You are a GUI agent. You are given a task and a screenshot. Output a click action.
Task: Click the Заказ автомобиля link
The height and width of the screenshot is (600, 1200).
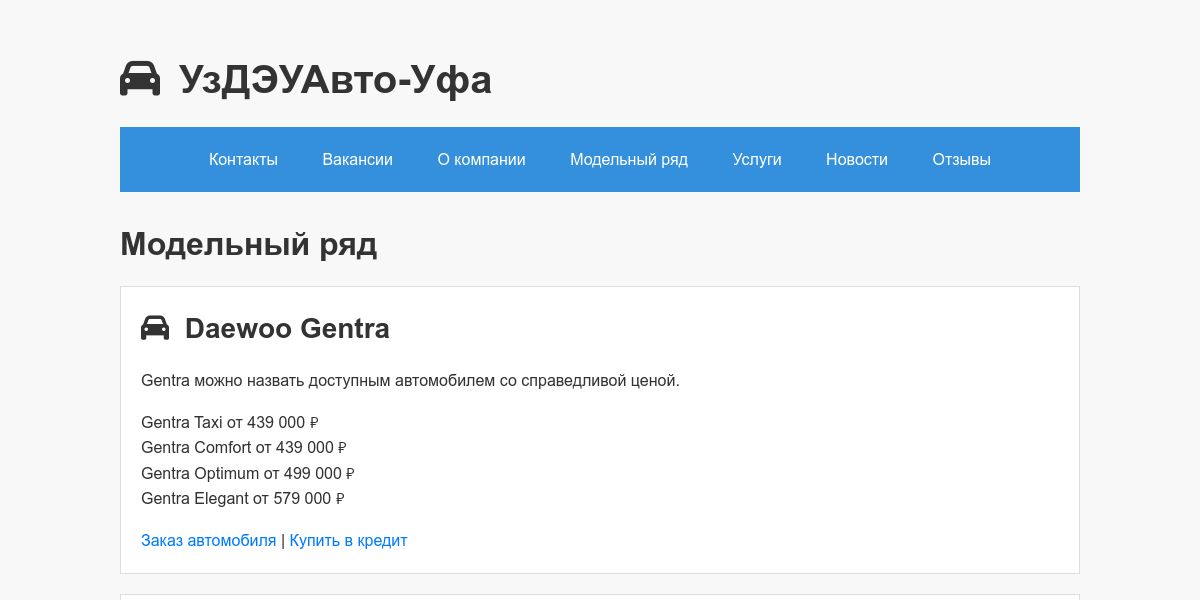(208, 541)
